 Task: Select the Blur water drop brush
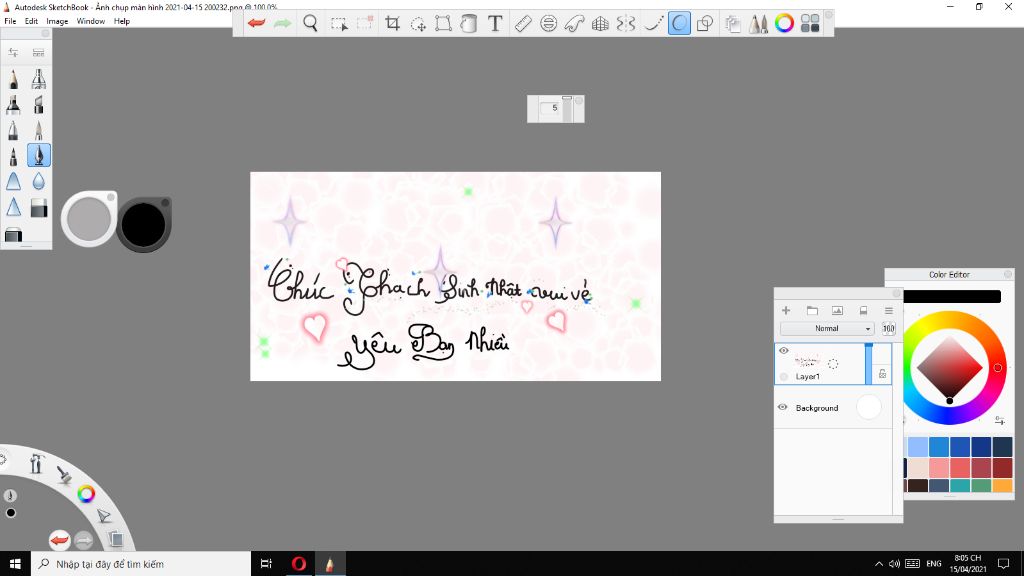pyautogui.click(x=39, y=181)
